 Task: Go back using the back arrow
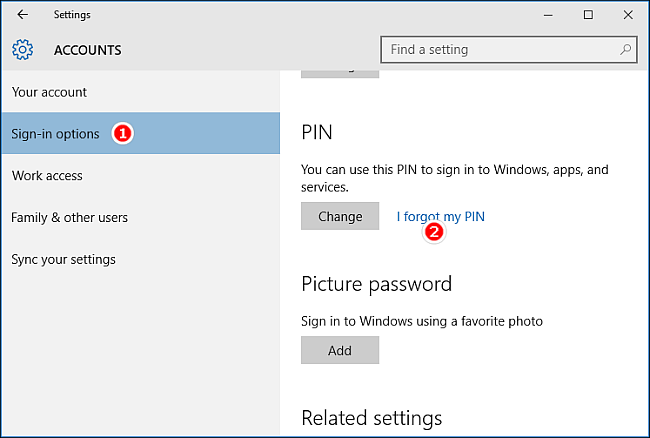coord(22,15)
